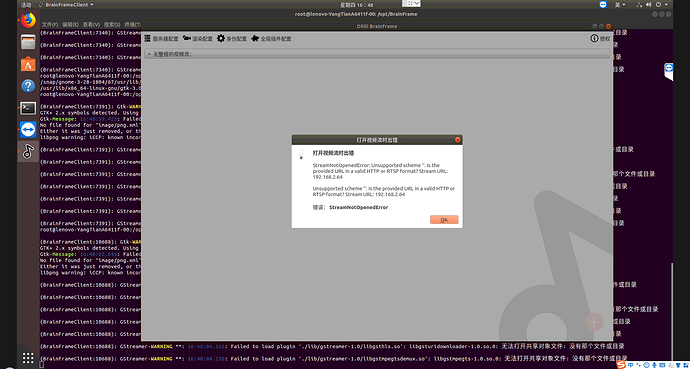690x369 pixels.
Task: Click the add stream plus button
Action: [x=594, y=322]
